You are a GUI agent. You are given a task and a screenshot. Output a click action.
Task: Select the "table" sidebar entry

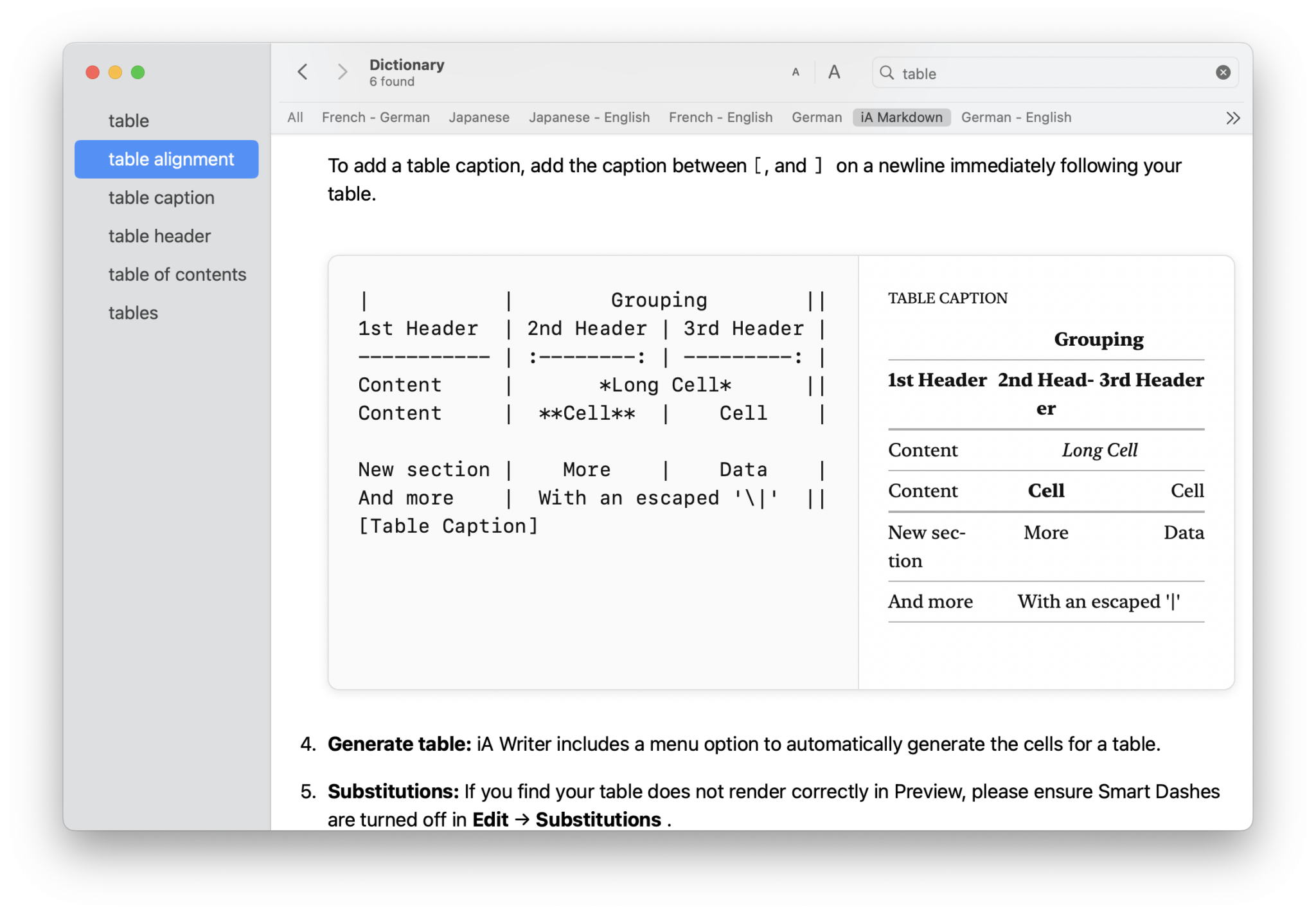[129, 120]
